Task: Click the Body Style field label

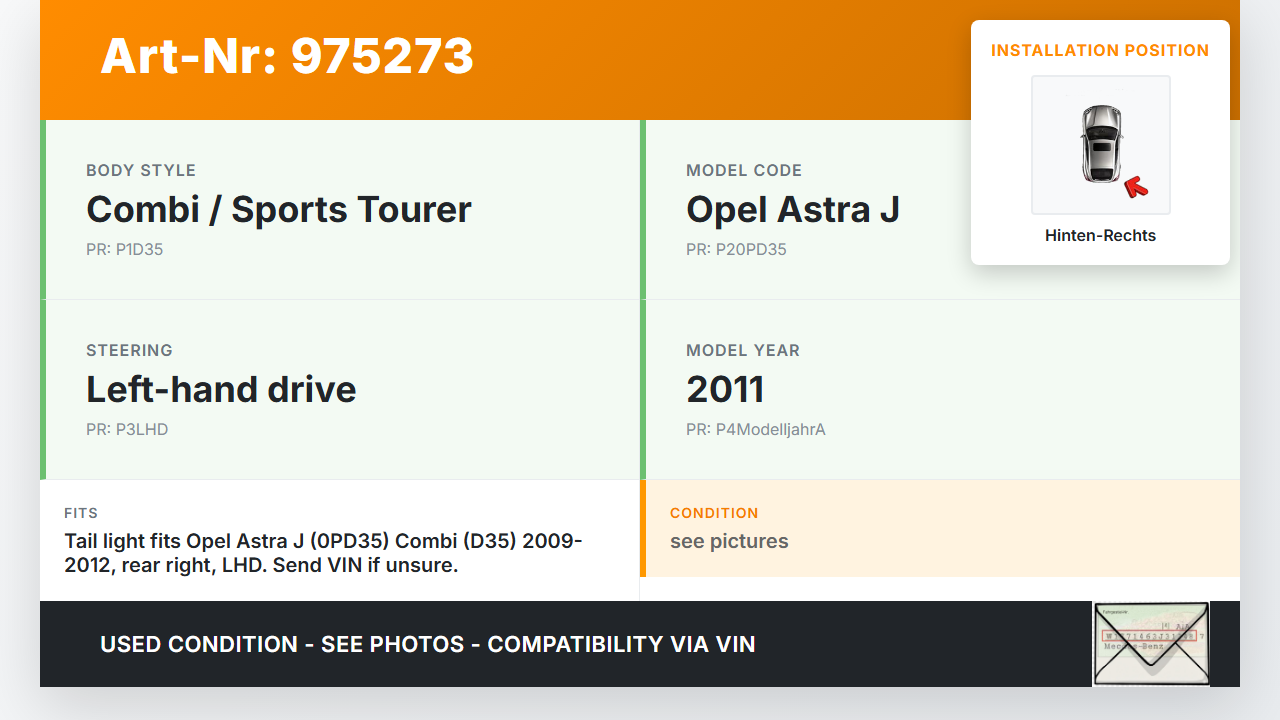Action: tap(141, 170)
